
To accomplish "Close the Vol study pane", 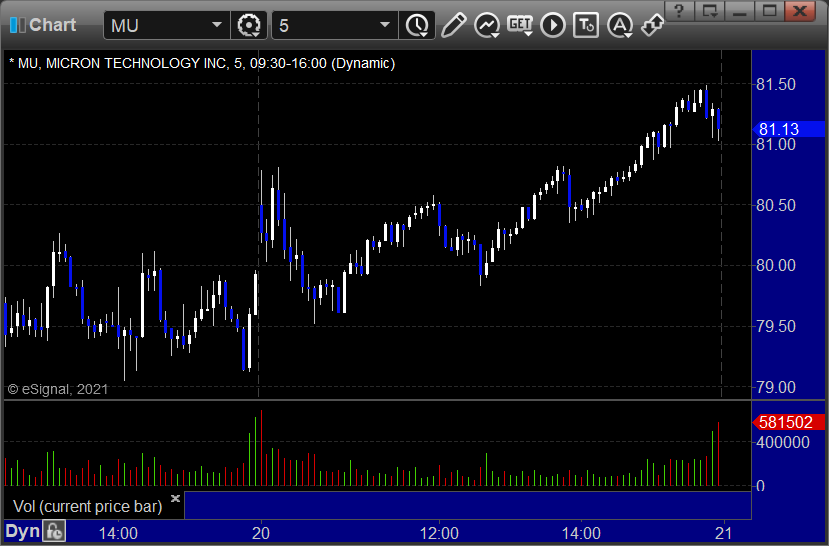I will coord(176,498).
